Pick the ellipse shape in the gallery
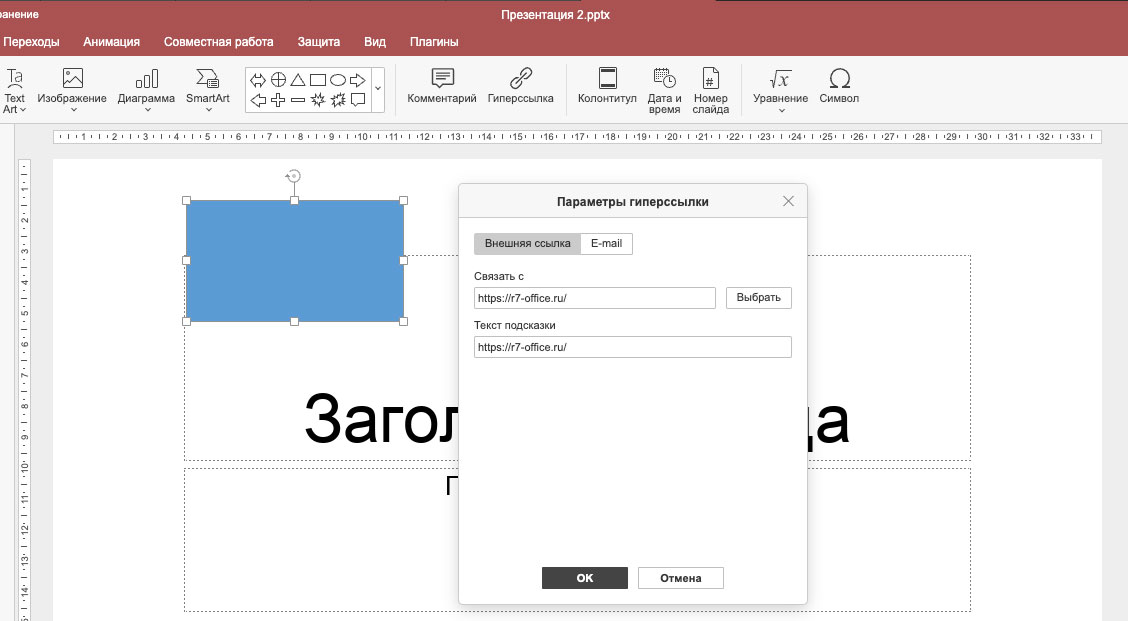1128x621 pixels. pos(337,80)
